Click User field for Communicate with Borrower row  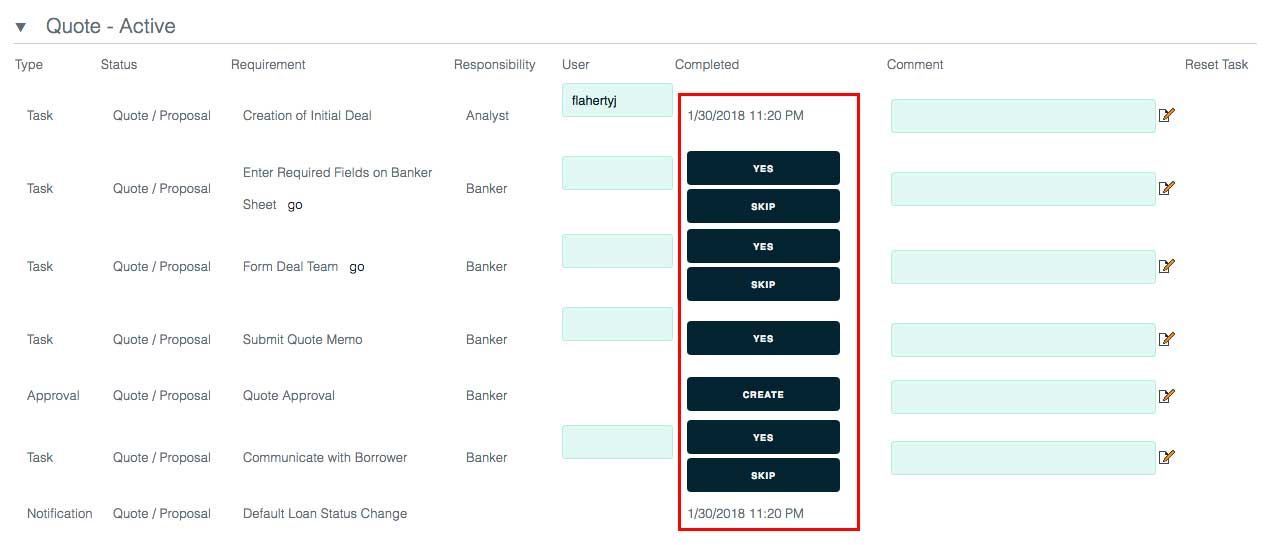pyautogui.click(x=617, y=442)
